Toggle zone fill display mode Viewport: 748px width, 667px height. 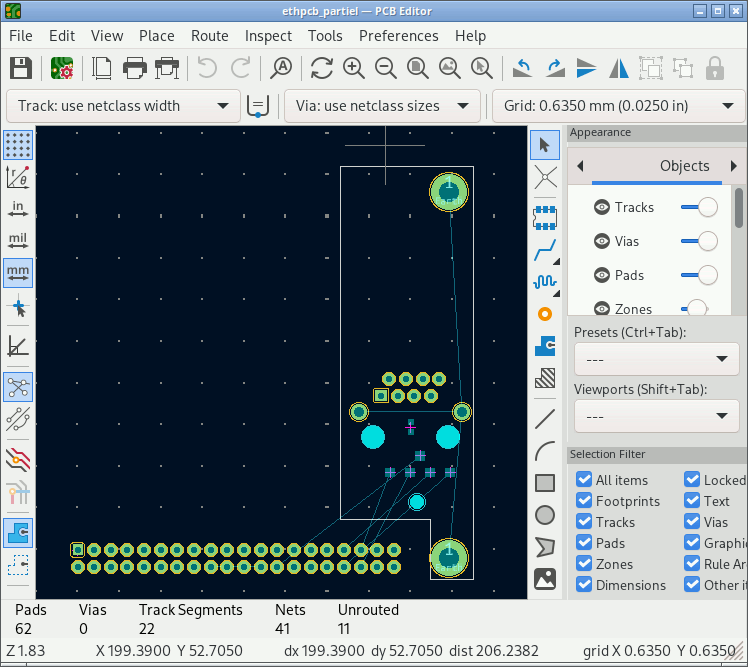click(18, 533)
